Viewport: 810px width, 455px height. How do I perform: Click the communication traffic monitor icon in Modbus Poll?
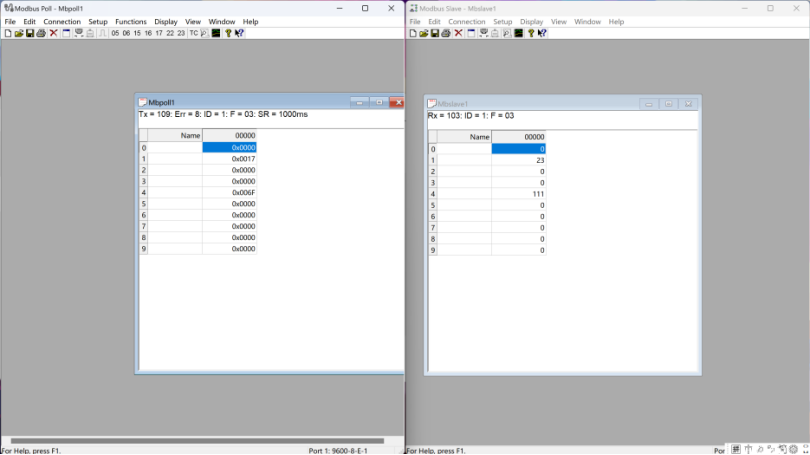point(216,33)
